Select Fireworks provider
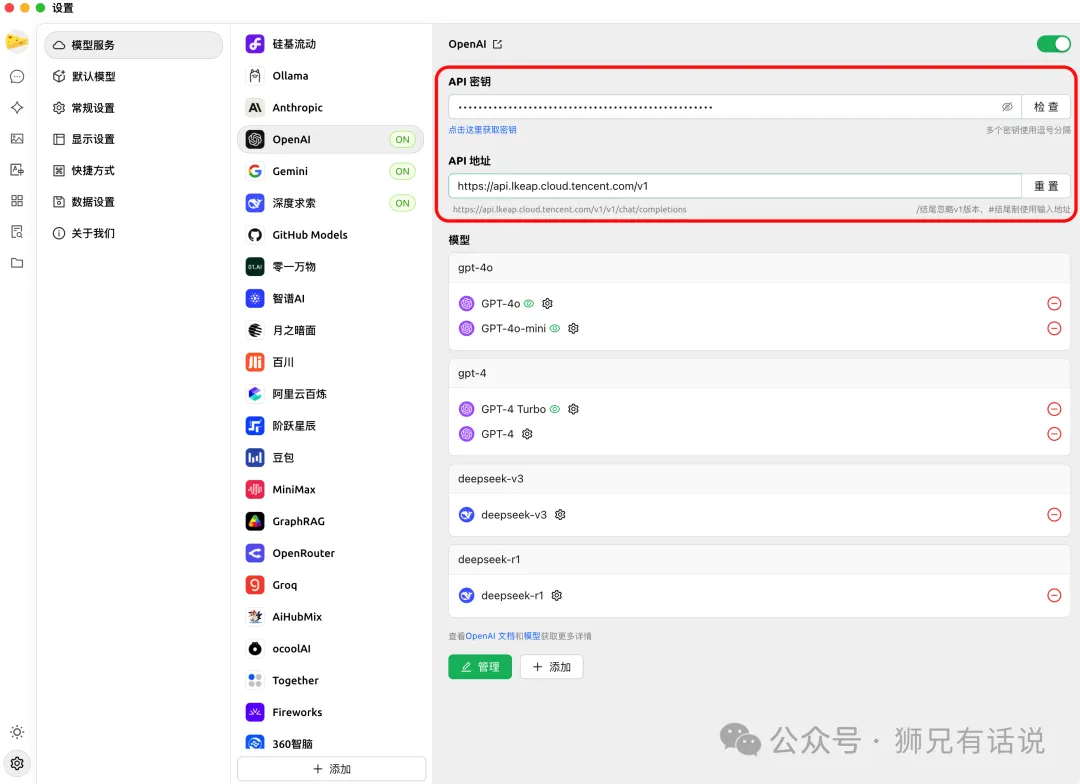 (331, 712)
